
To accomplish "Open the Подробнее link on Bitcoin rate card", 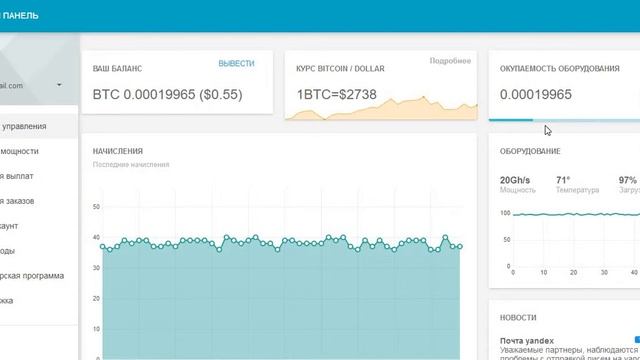I will 450,61.
